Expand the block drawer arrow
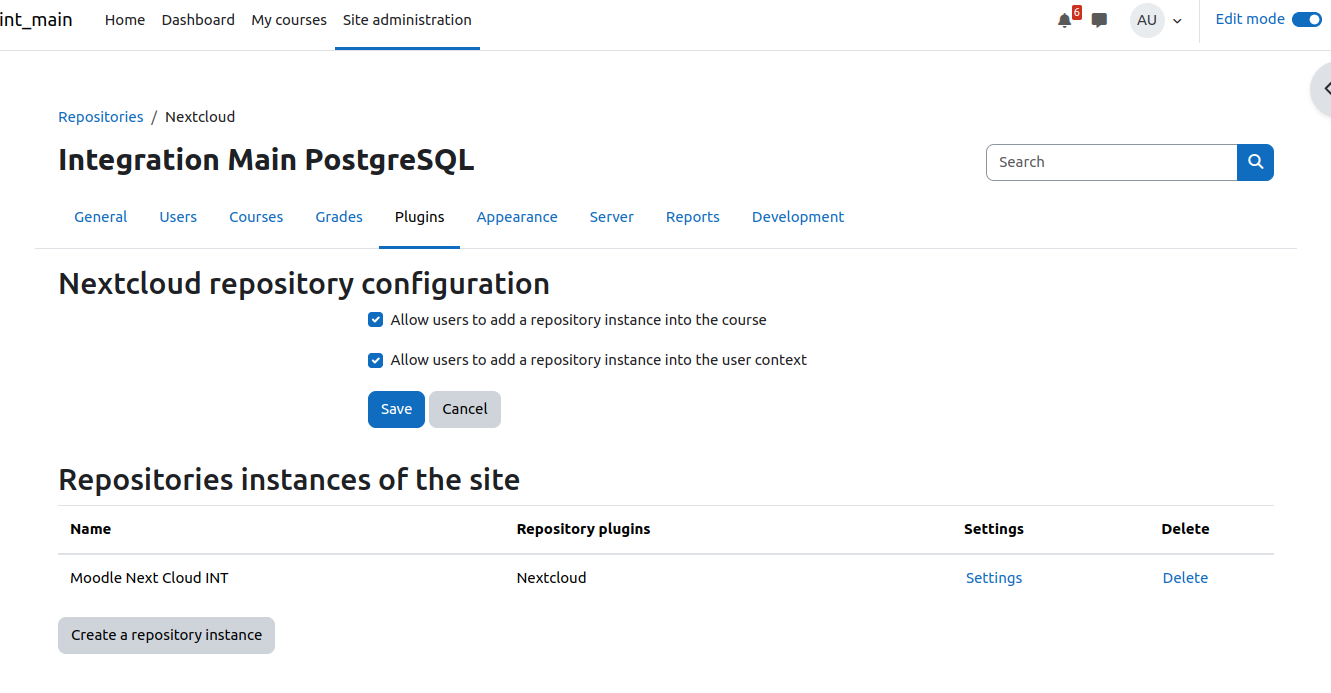 1324,89
